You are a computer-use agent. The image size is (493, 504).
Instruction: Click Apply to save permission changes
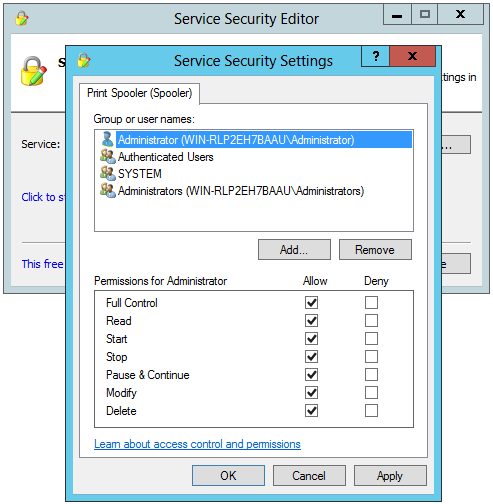pos(390,476)
